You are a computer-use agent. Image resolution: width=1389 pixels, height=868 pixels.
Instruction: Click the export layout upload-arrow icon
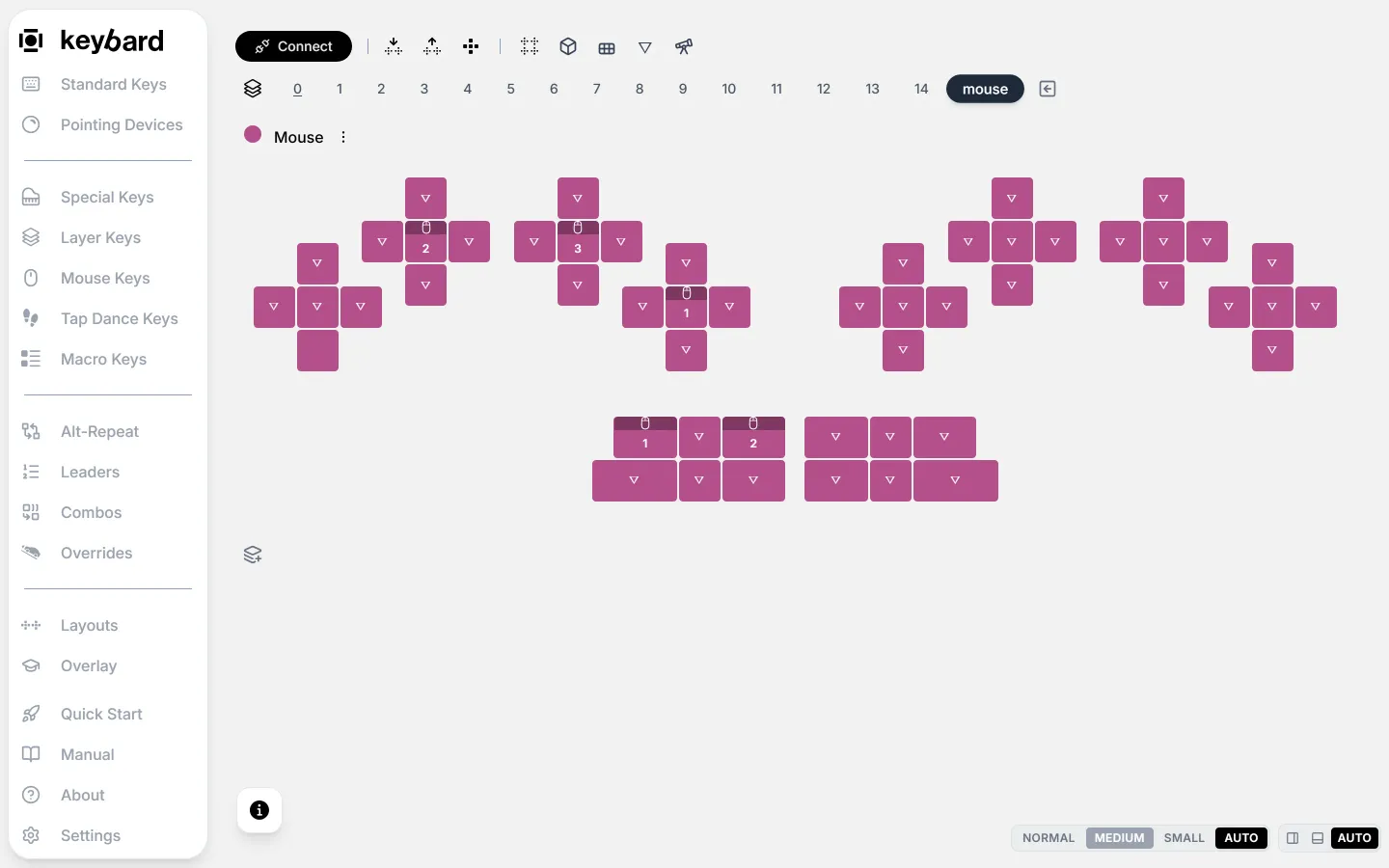tap(432, 46)
